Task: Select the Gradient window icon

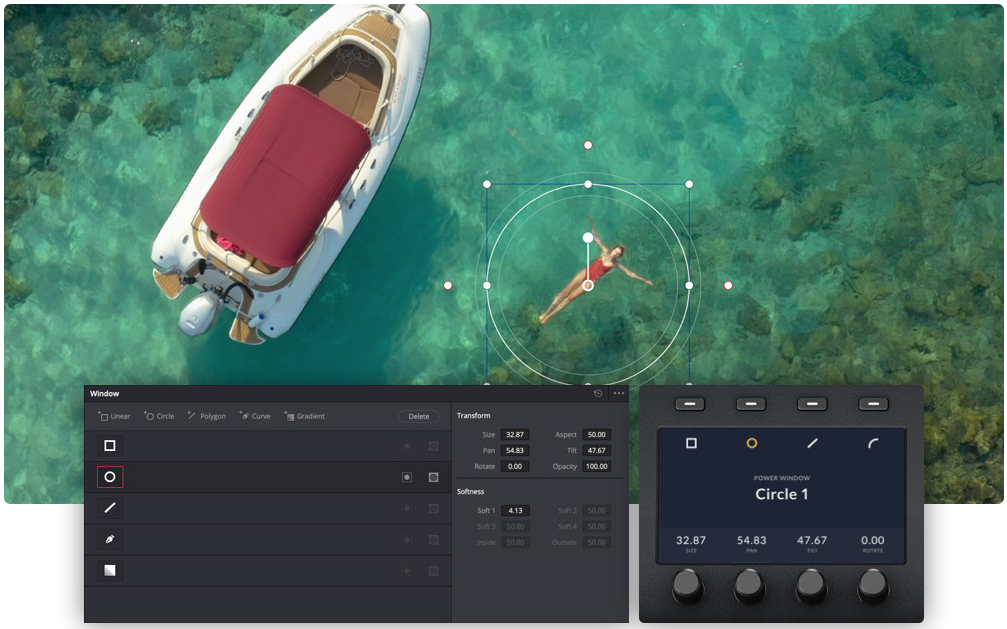Action: (110, 570)
